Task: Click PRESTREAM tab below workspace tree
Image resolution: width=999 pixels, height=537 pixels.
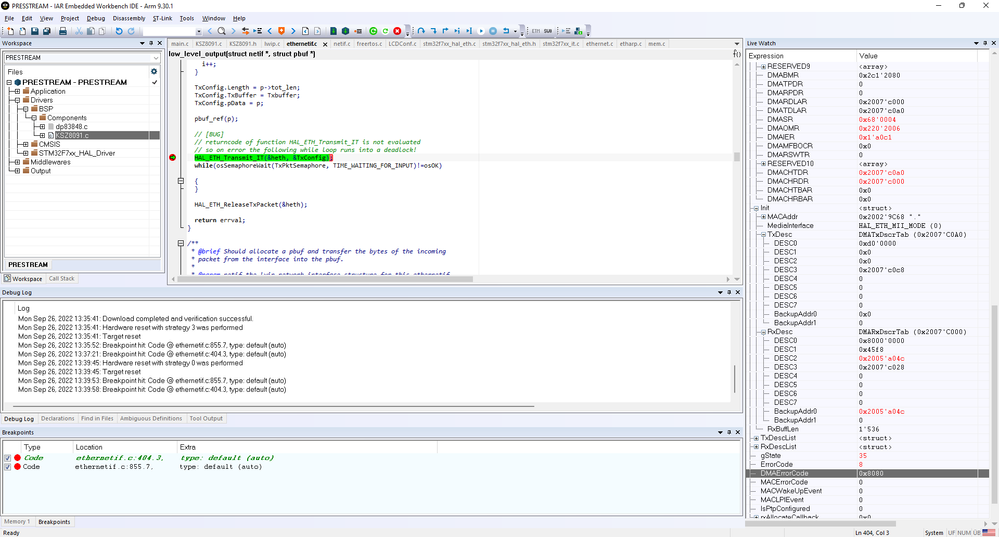Action: (x=28, y=264)
